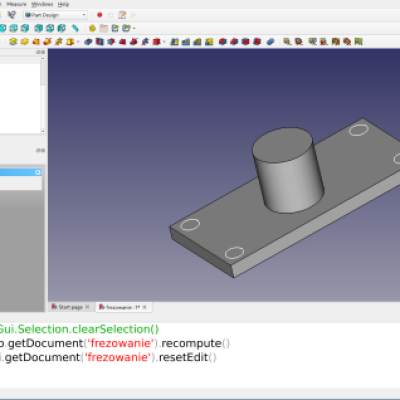This screenshot has width=400, height=400.
Task: Click the blue Pocket tool icon
Action: click(88, 42)
